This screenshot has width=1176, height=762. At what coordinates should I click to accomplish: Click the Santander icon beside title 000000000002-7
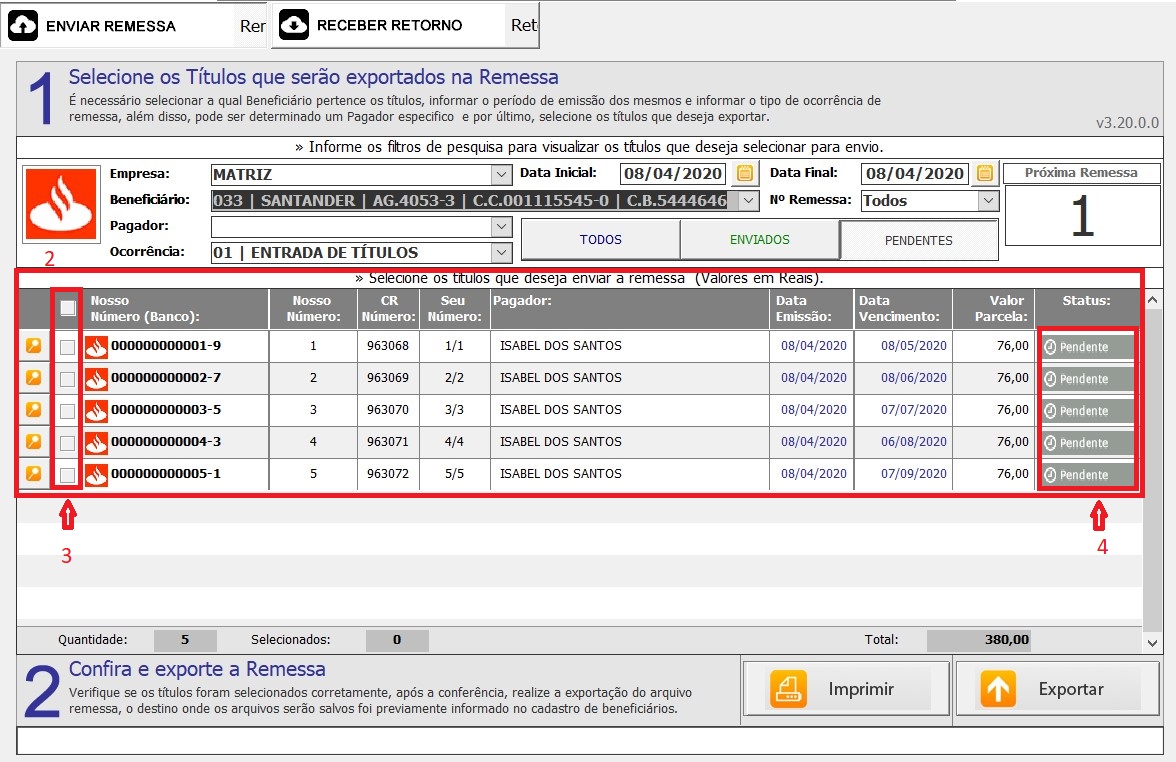pyautogui.click(x=96, y=378)
